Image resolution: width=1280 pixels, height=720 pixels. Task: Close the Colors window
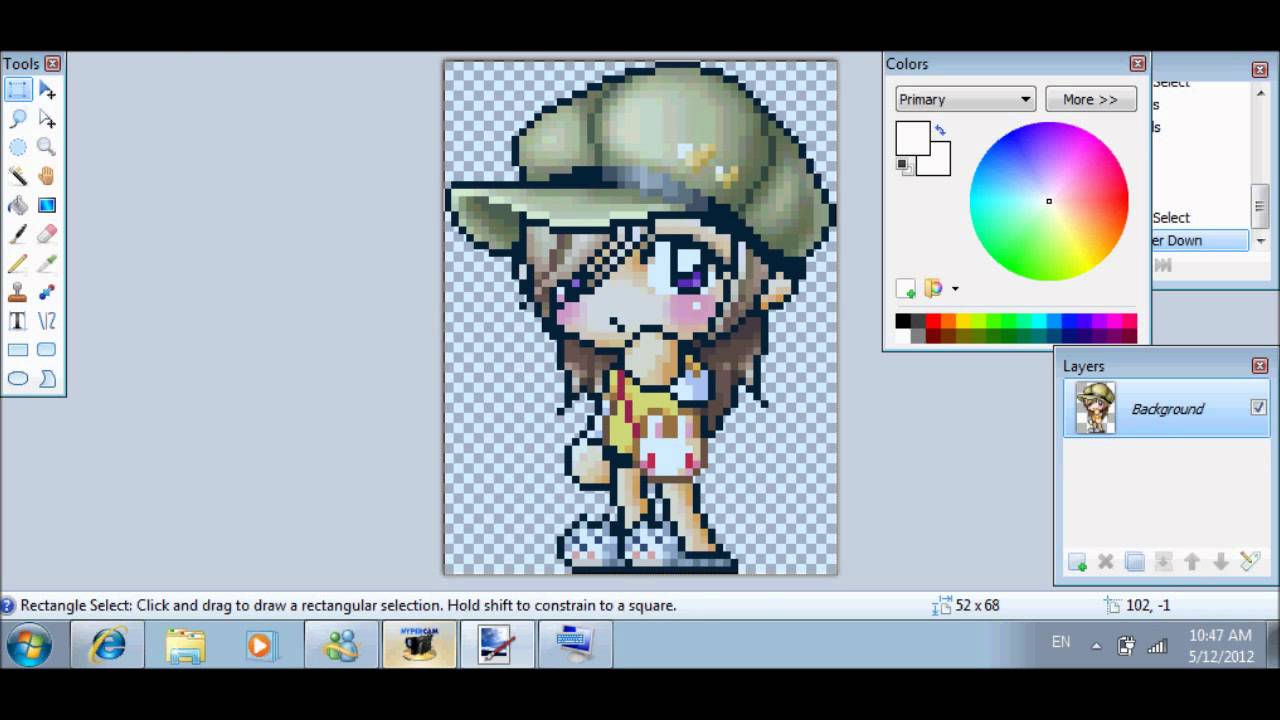[1138, 64]
